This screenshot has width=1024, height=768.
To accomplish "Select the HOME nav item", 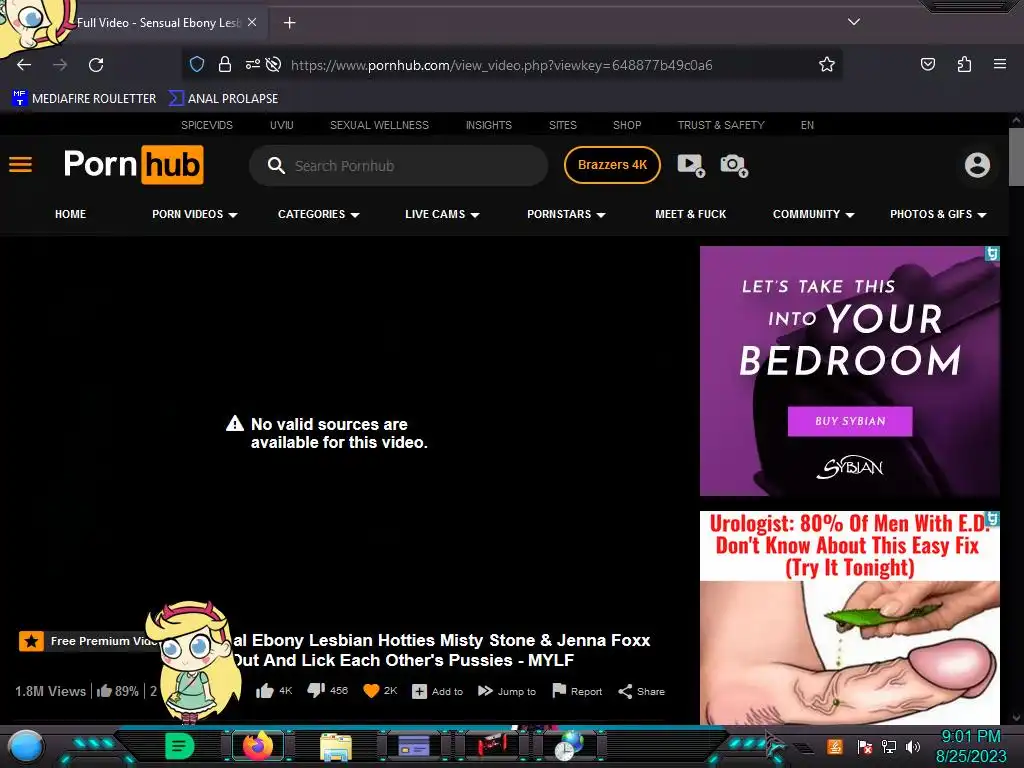I will click(x=71, y=214).
